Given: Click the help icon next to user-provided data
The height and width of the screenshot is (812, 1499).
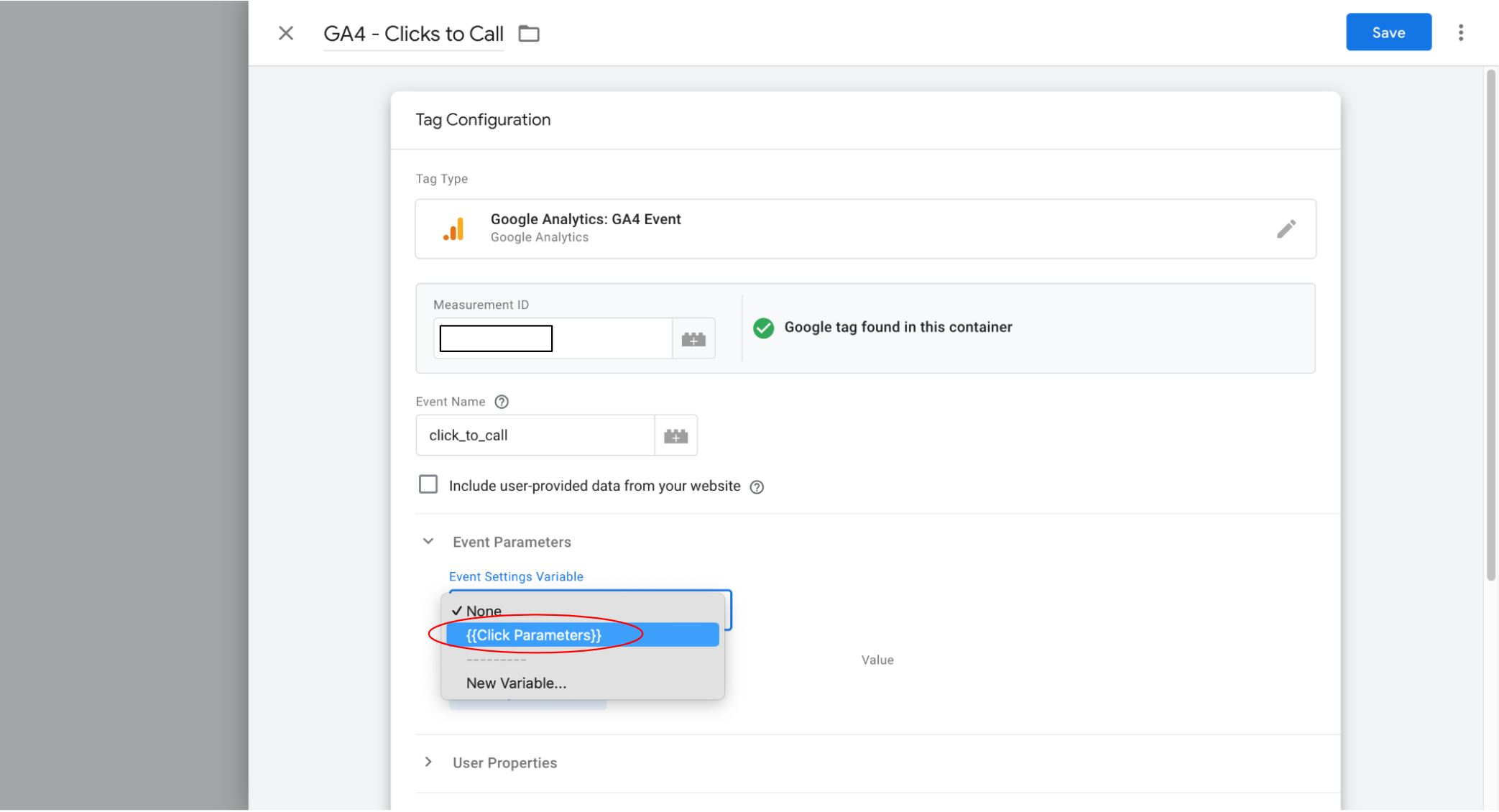Looking at the screenshot, I should tap(757, 486).
